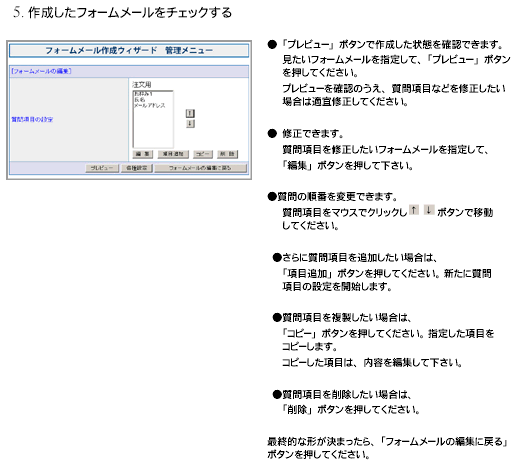
Task: Click the フォームメール作成ウィザード 管理メニュー title
Action: click(x=129, y=51)
